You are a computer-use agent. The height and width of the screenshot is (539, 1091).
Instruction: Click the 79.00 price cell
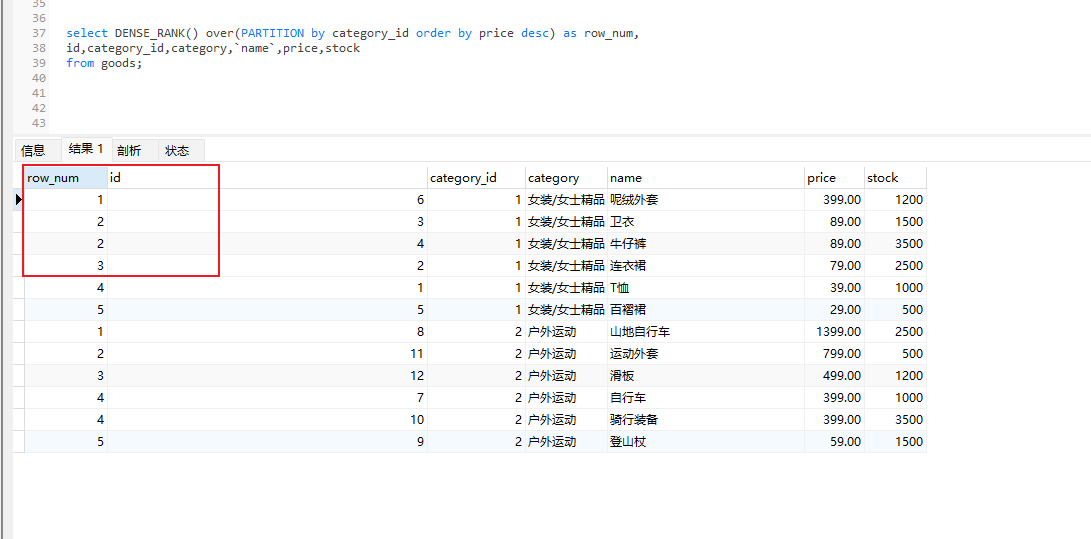pyautogui.click(x=834, y=266)
